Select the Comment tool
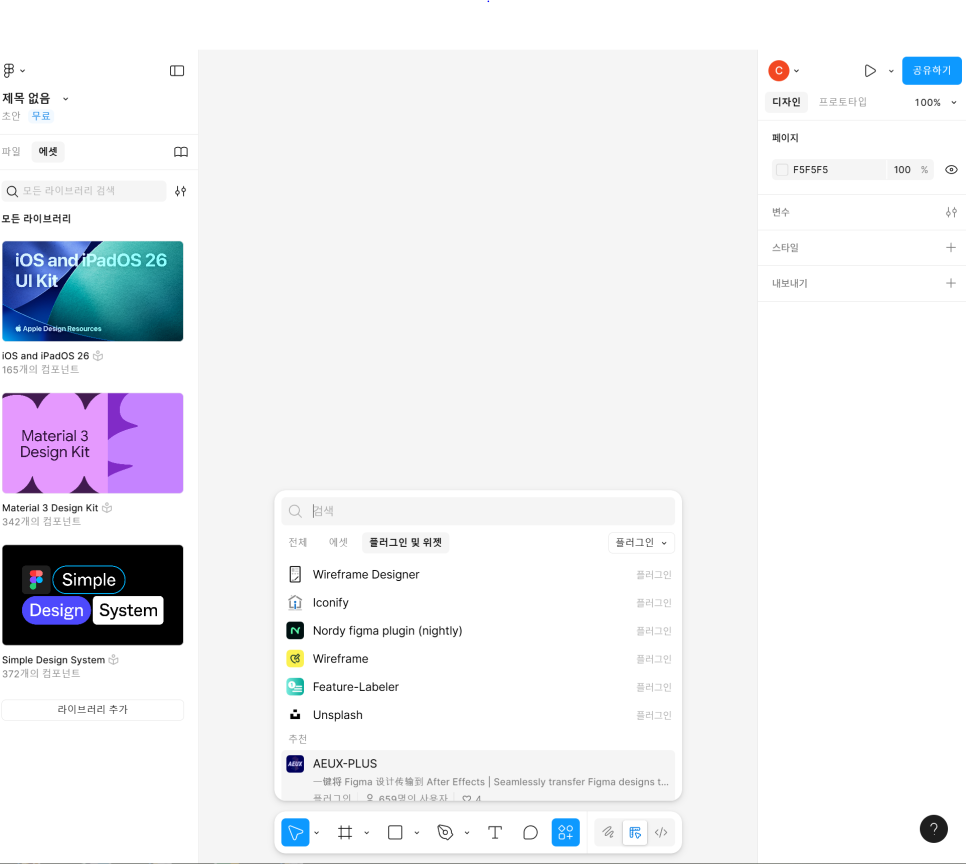The width and height of the screenshot is (966, 864). pyautogui.click(x=530, y=832)
